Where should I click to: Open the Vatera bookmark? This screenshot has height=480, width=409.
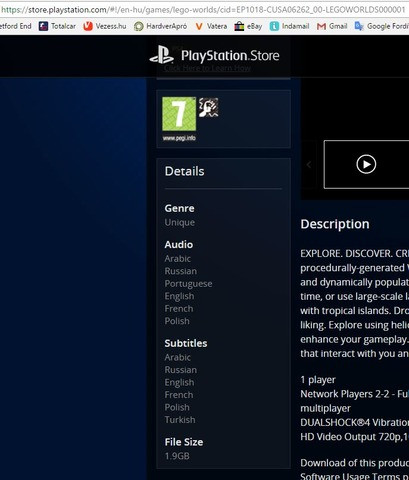pyautogui.click(x=211, y=26)
